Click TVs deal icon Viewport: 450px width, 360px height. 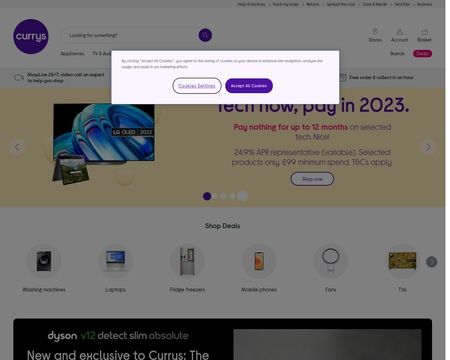pos(402,261)
